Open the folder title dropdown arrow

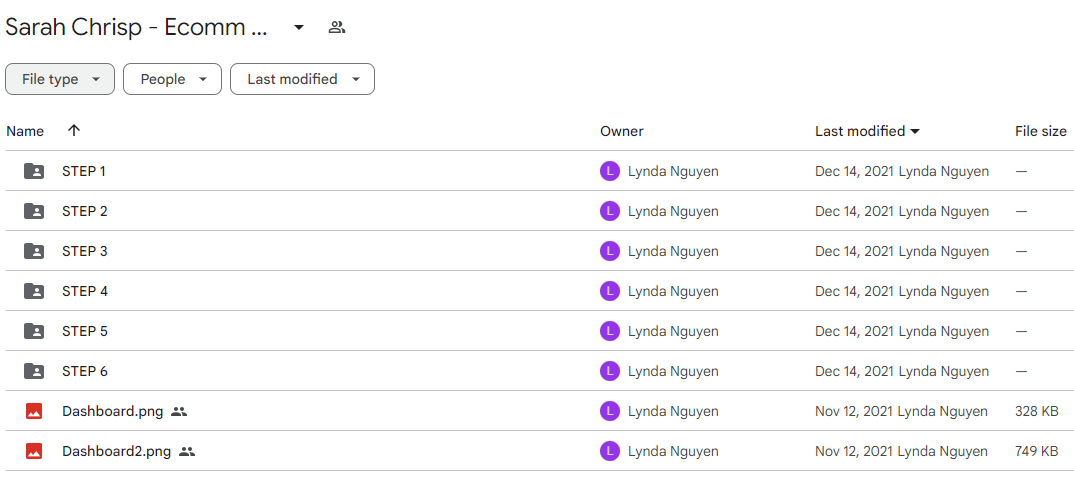click(x=299, y=27)
